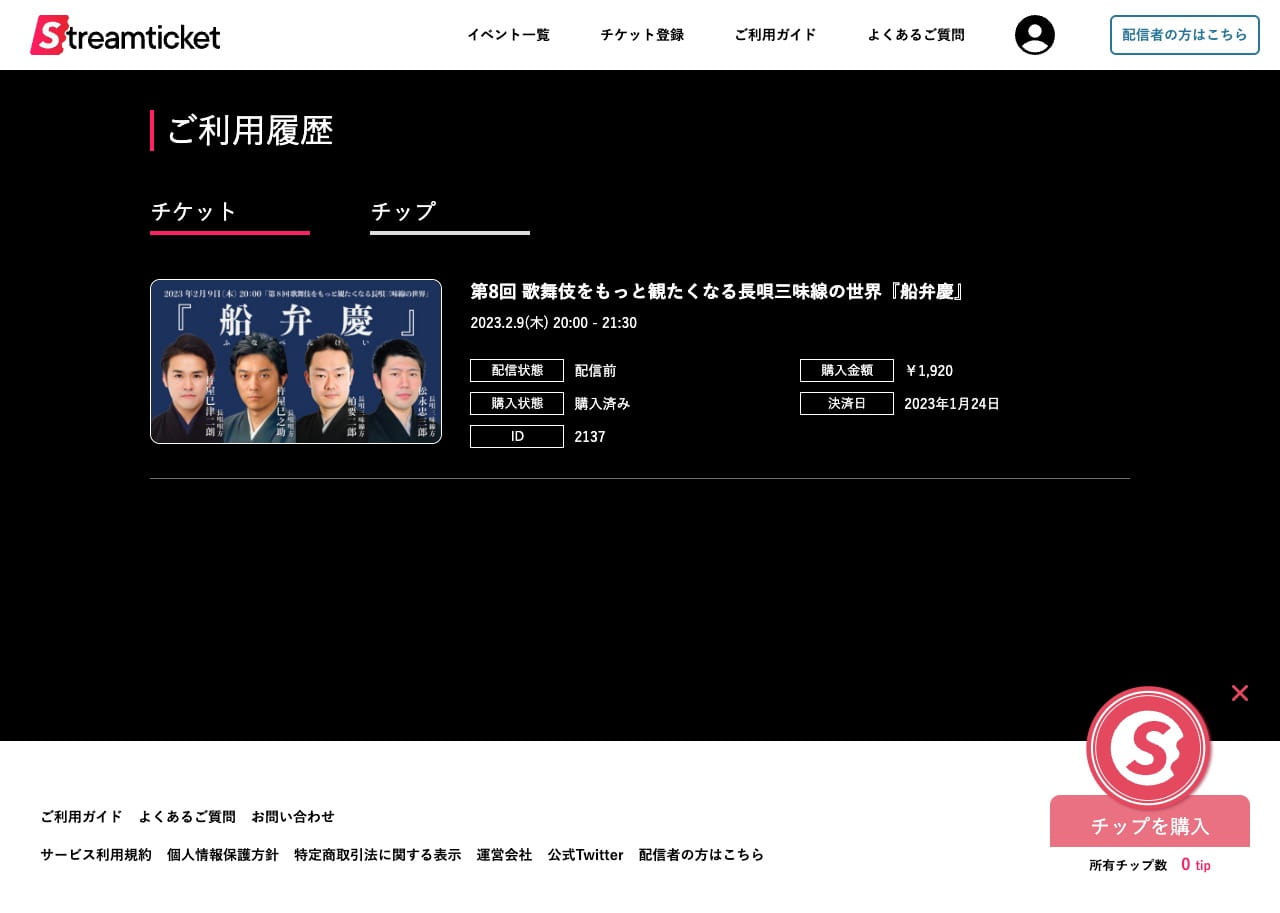Click the ticket ID value 2137
Image resolution: width=1280 pixels, height=913 pixels.
coord(590,437)
